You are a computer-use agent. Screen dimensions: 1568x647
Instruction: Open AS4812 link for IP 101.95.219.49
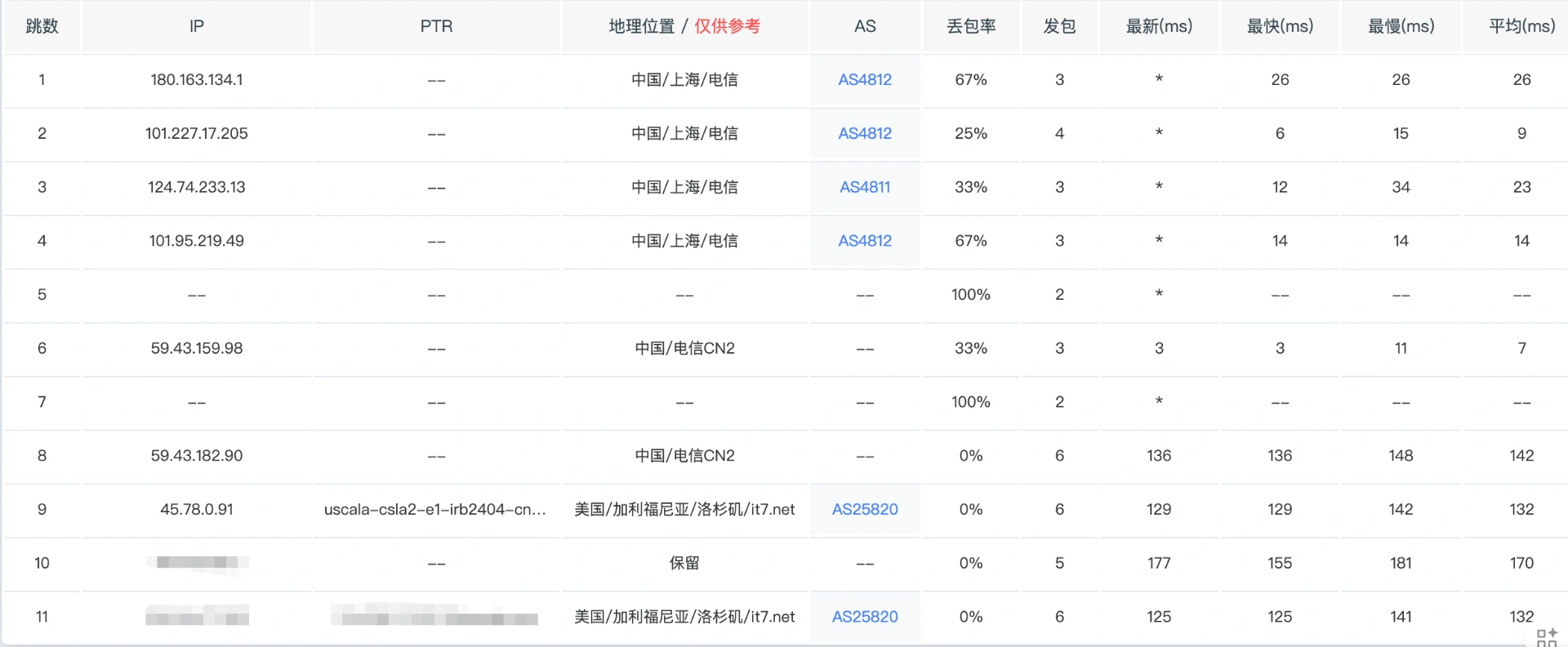click(x=865, y=241)
